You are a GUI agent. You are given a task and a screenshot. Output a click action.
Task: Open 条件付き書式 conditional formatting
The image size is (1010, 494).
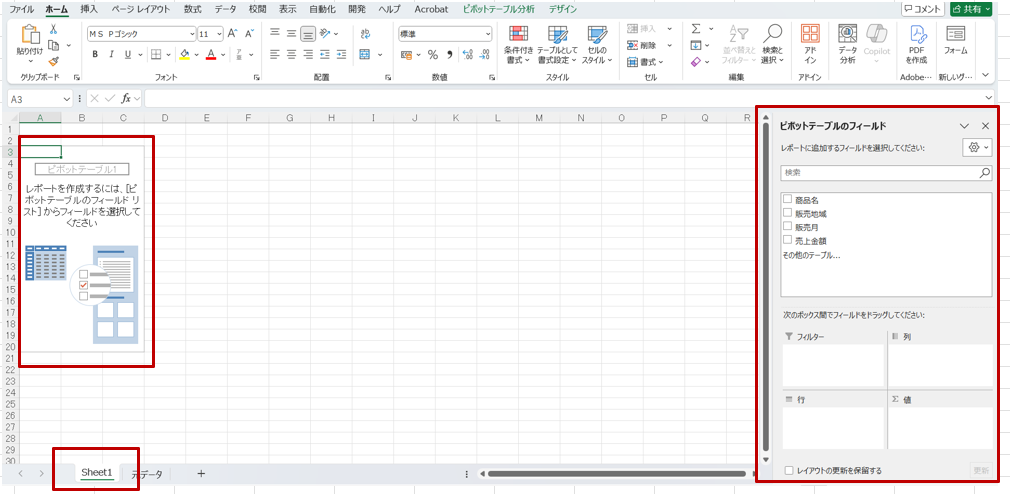click(x=517, y=45)
